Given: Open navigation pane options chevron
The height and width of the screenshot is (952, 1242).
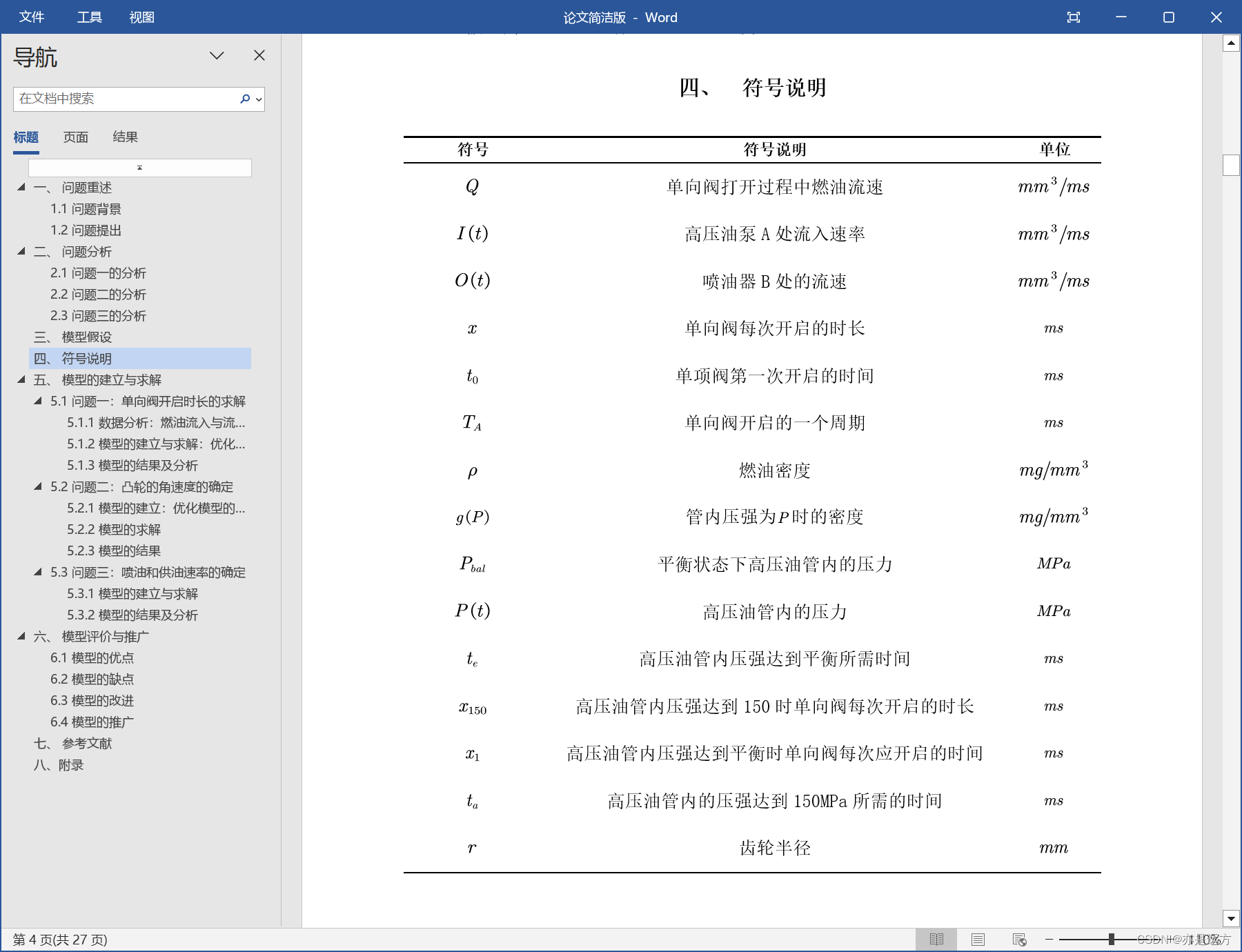Looking at the screenshot, I should tap(217, 55).
